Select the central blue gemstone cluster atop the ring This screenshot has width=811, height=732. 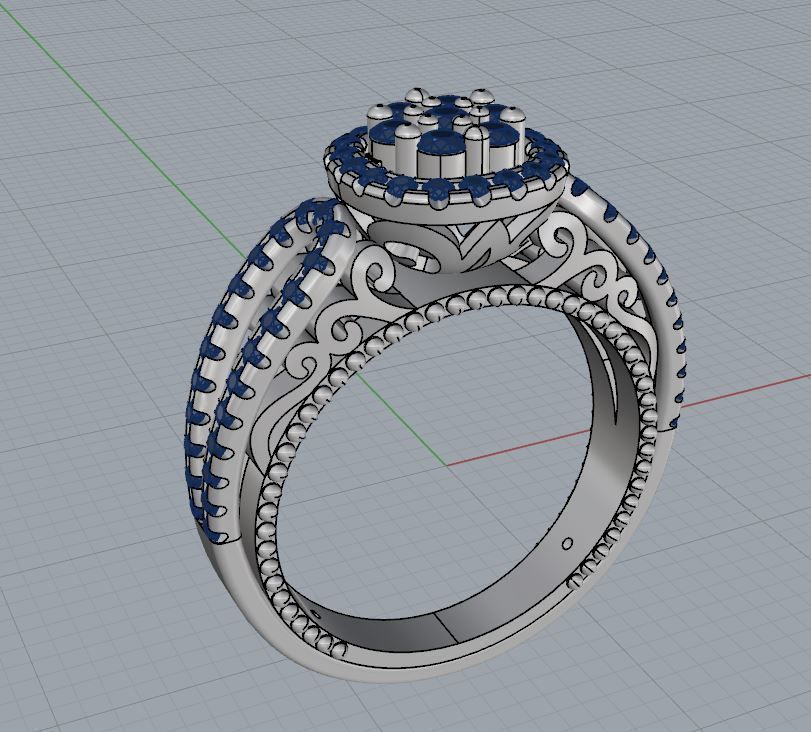click(446, 133)
